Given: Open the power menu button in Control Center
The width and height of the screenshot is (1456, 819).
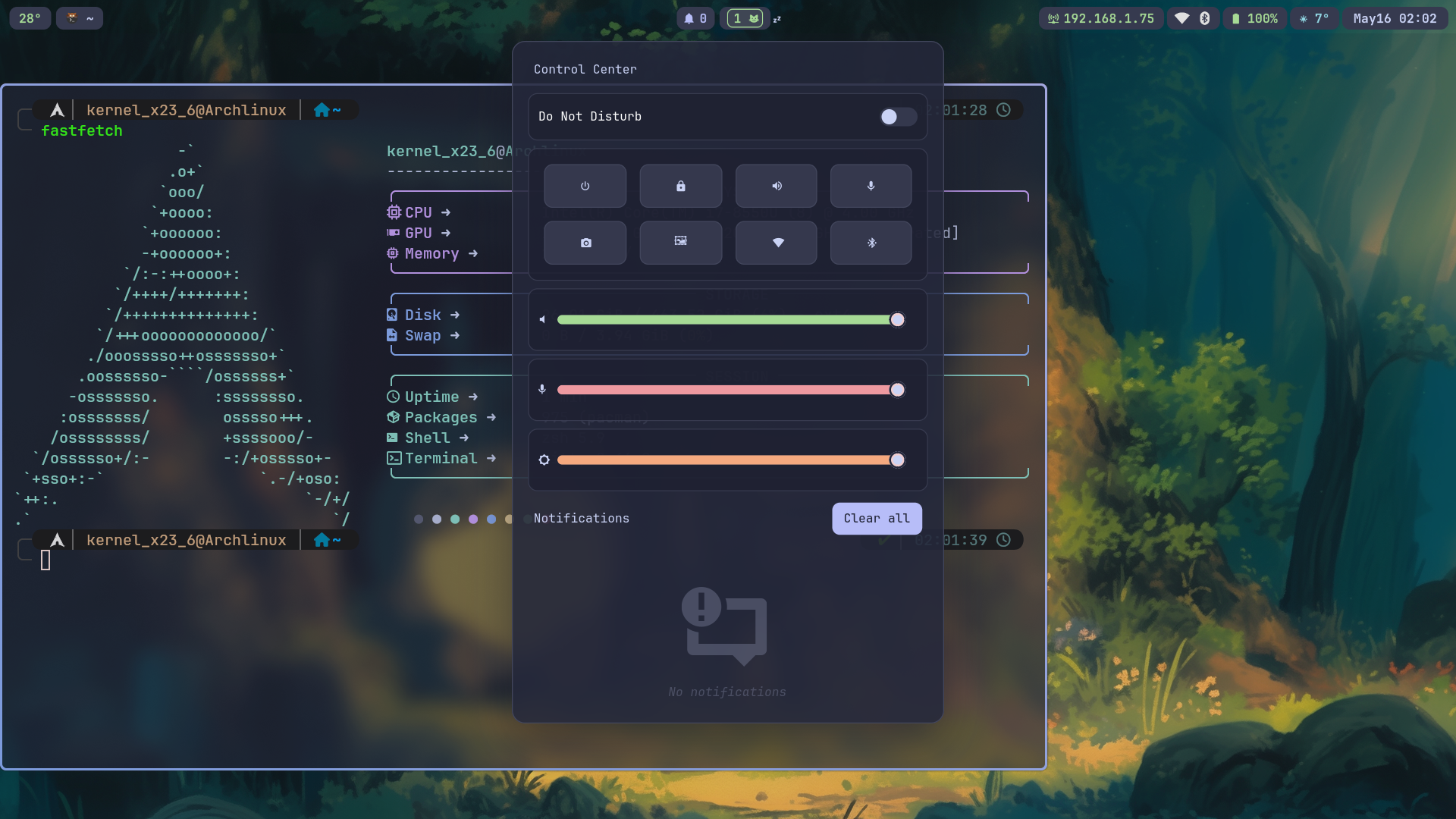Looking at the screenshot, I should pos(585,186).
